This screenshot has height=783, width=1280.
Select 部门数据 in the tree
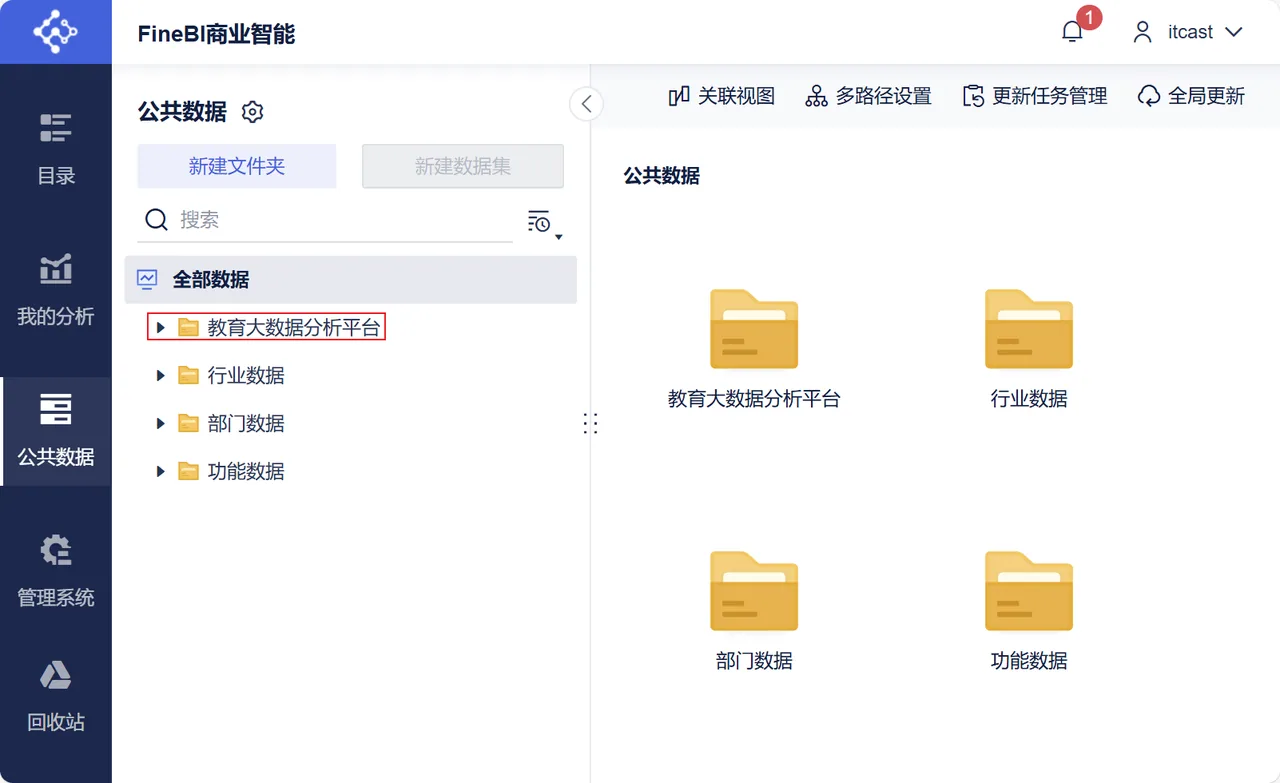pyautogui.click(x=246, y=423)
